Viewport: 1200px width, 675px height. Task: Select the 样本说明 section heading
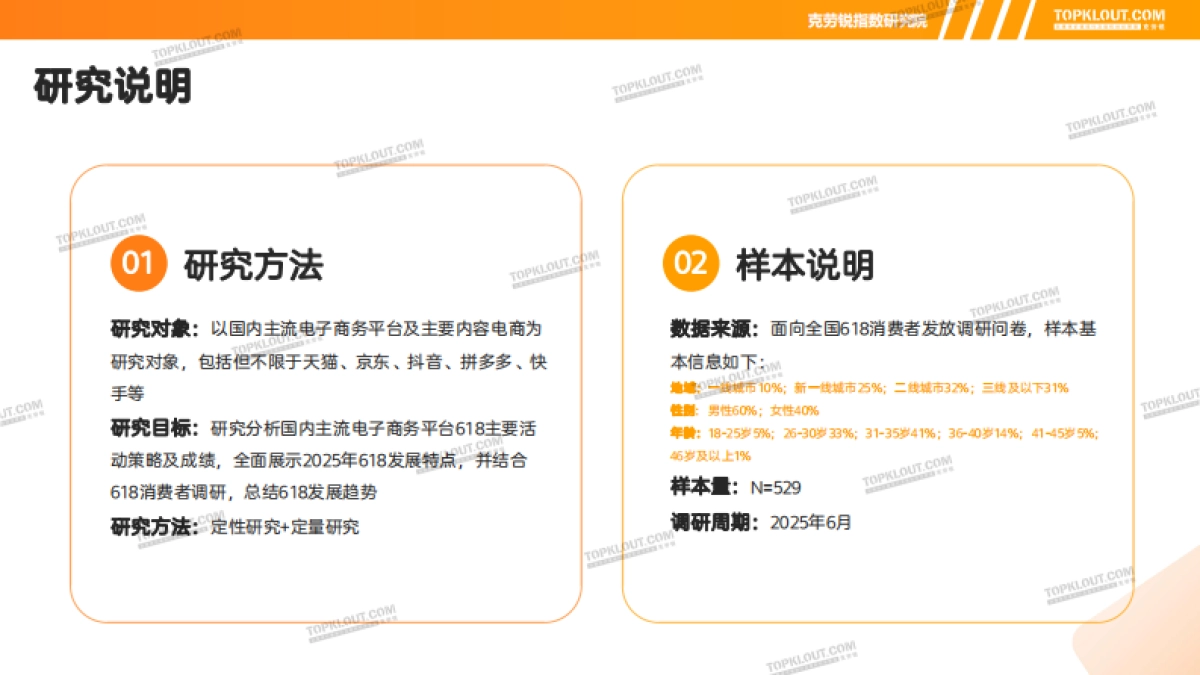[805, 264]
